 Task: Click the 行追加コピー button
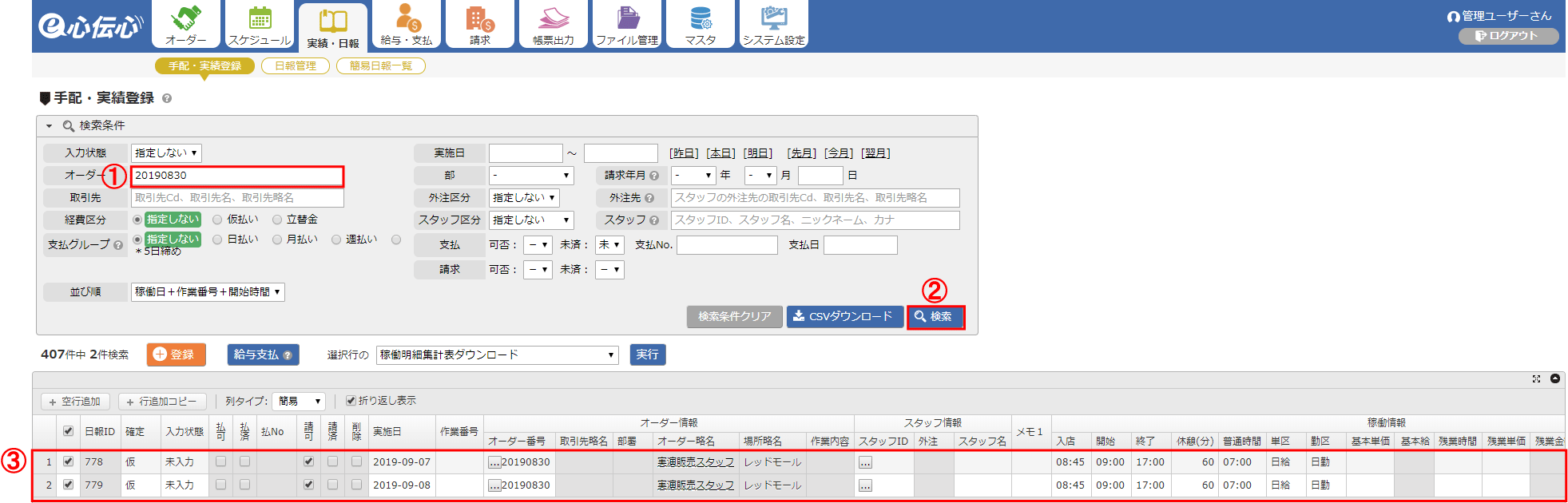[162, 402]
